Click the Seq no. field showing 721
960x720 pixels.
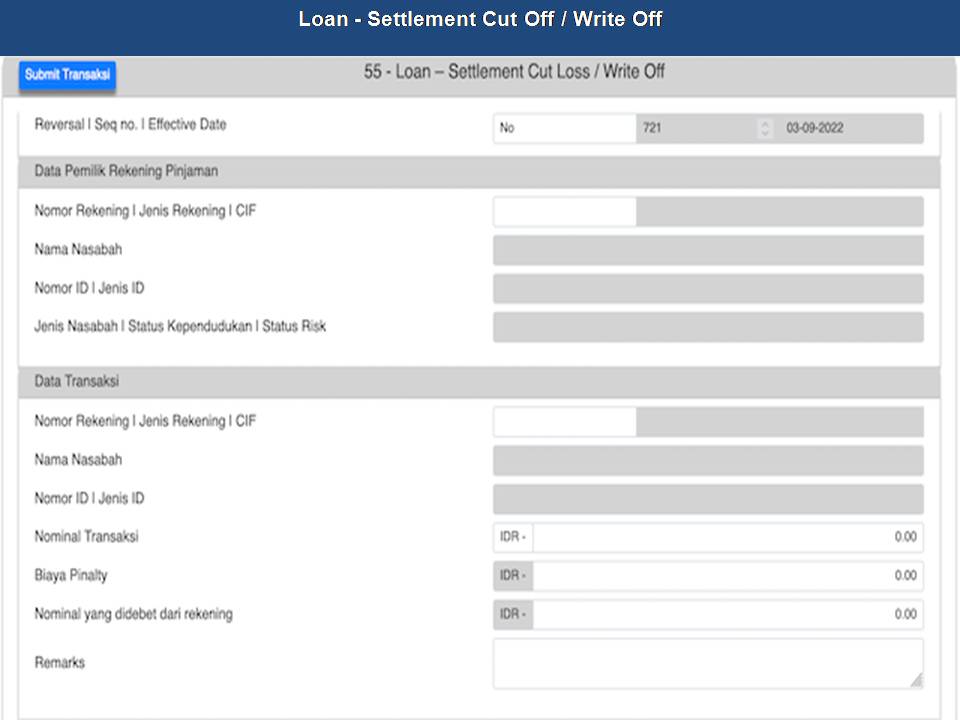697,128
